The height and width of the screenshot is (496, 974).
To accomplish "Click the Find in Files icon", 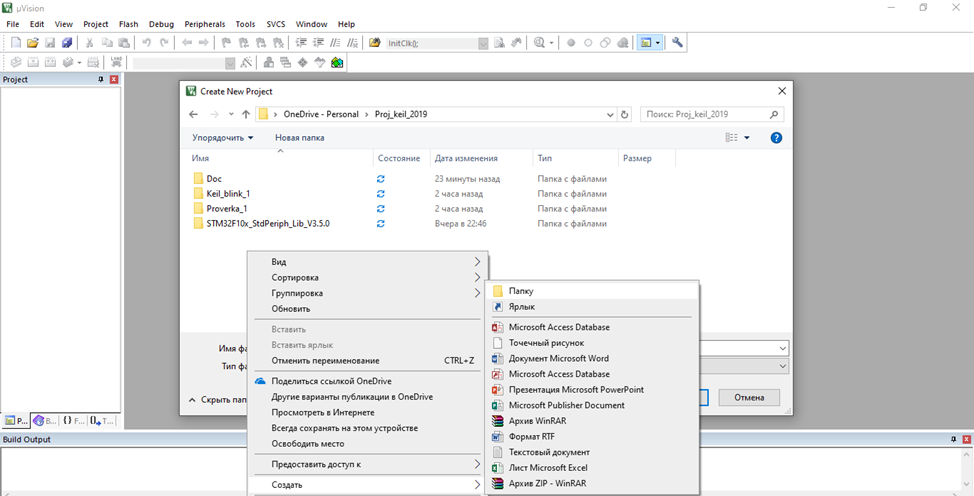I will coord(375,43).
